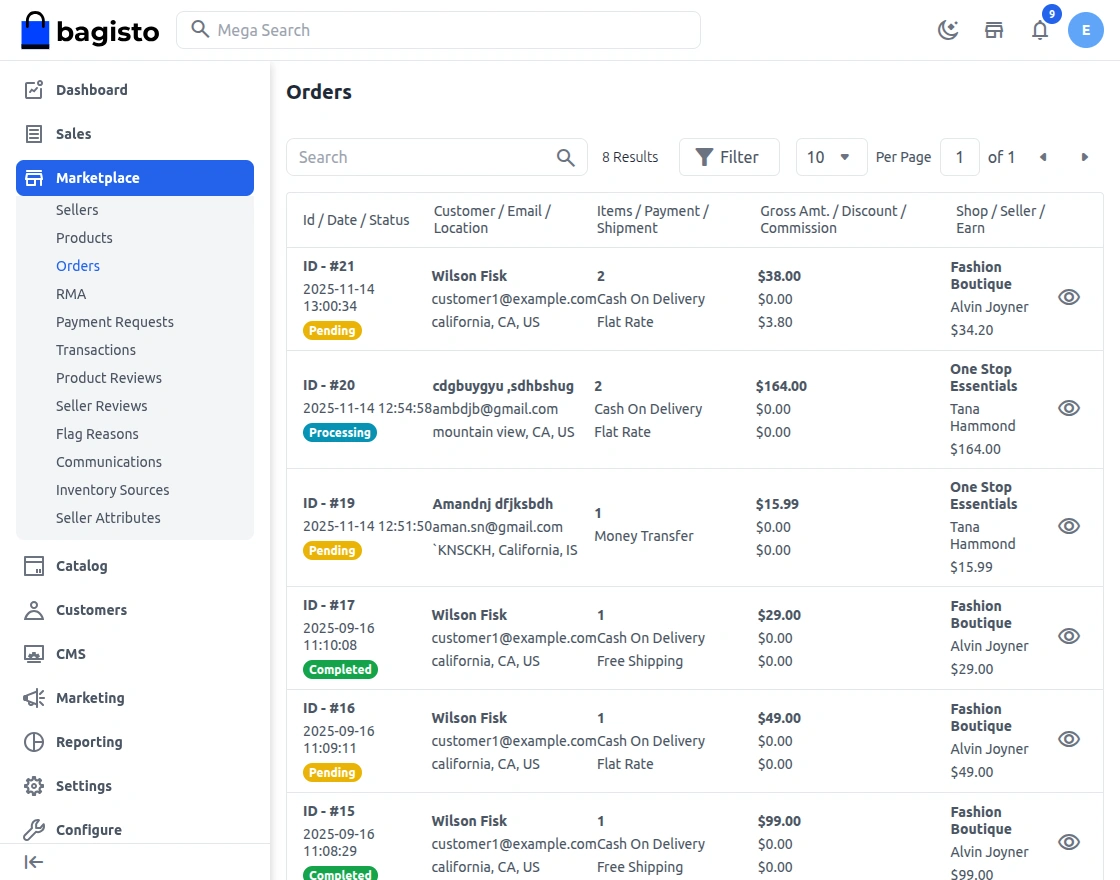Viewport: 1120px width, 880px height.
Task: Open order #17 details via its eye icon
Action: click(x=1069, y=636)
